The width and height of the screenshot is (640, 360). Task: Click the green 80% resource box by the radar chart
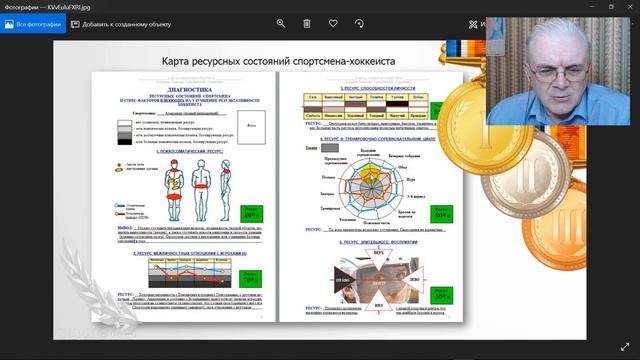tap(442, 214)
